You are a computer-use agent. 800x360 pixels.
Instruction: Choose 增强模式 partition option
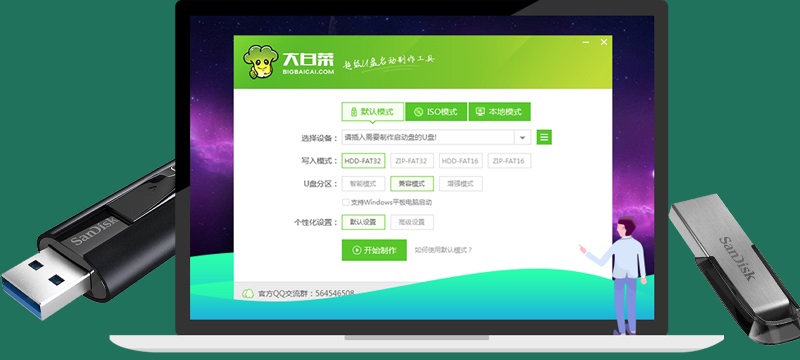point(460,184)
